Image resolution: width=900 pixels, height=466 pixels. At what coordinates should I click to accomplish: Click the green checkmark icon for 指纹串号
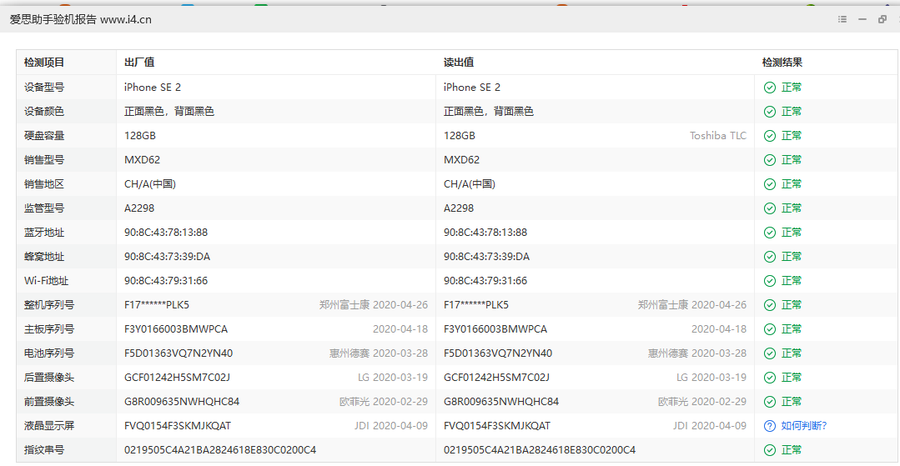[x=769, y=450]
